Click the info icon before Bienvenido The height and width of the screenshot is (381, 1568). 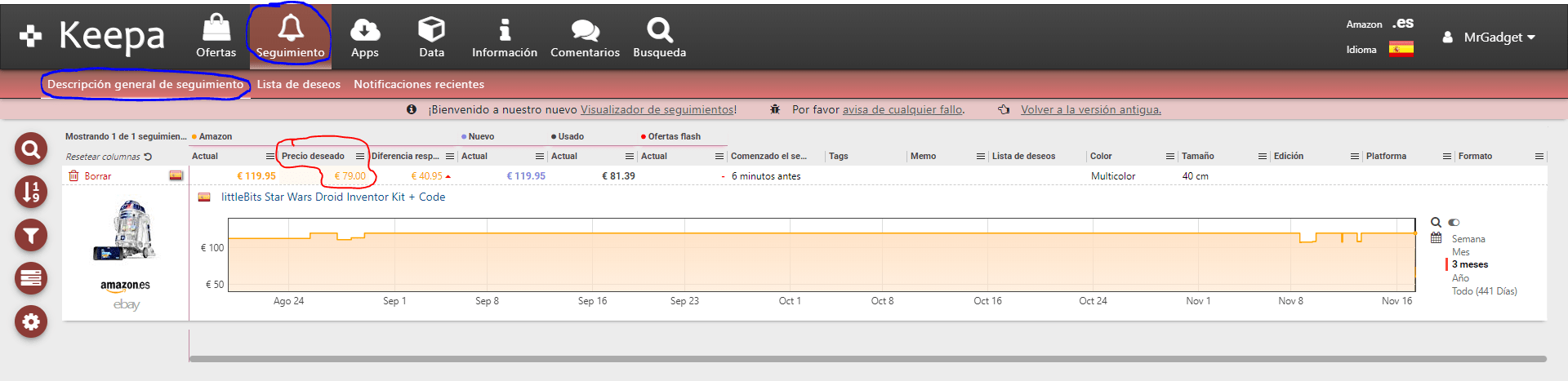pyautogui.click(x=412, y=109)
